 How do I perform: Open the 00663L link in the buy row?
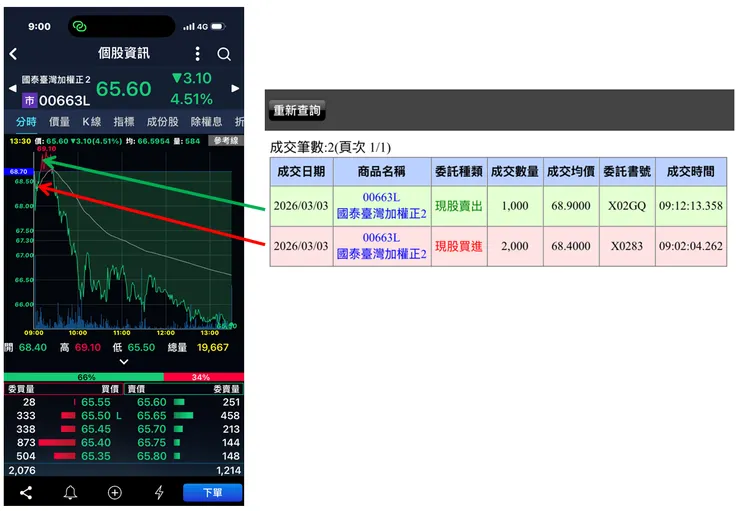click(381, 237)
